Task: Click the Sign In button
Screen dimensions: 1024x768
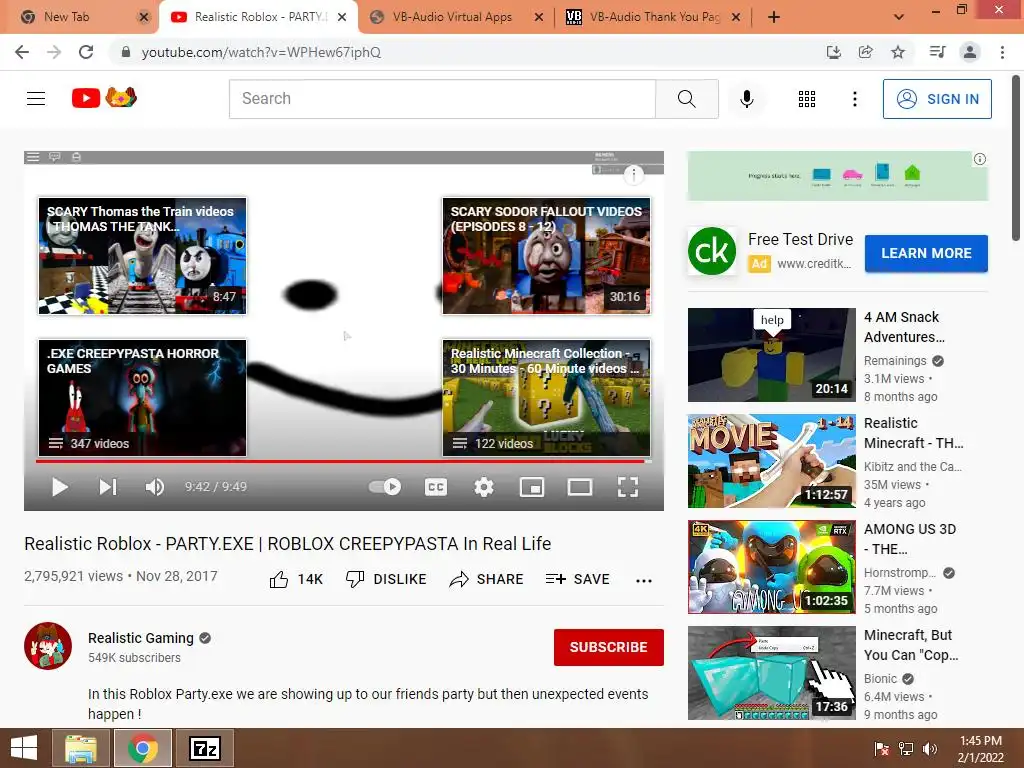Action: point(937,99)
